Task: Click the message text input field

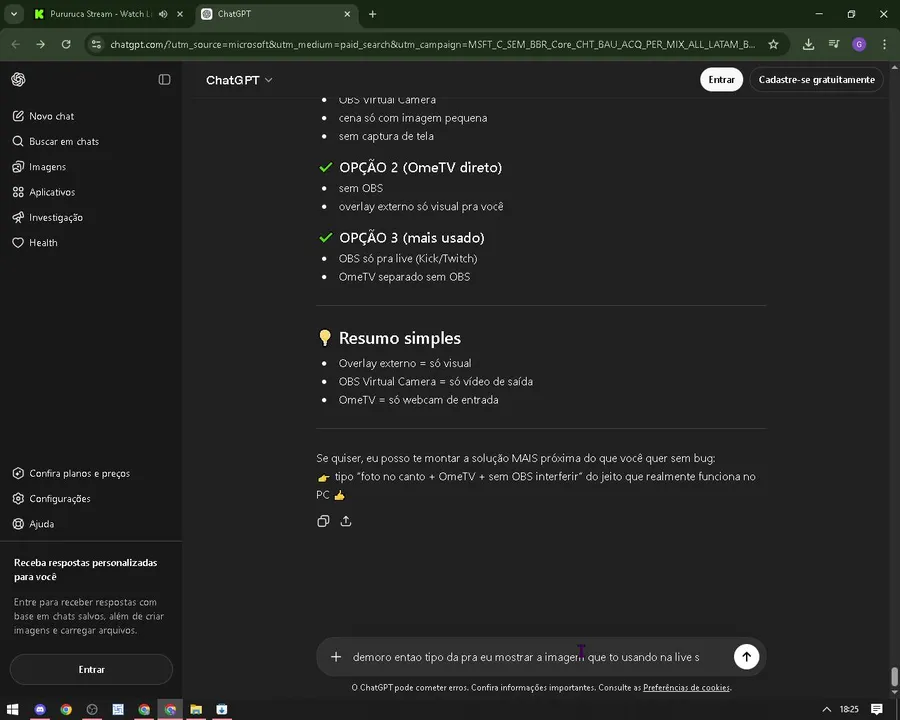Action: (530, 657)
